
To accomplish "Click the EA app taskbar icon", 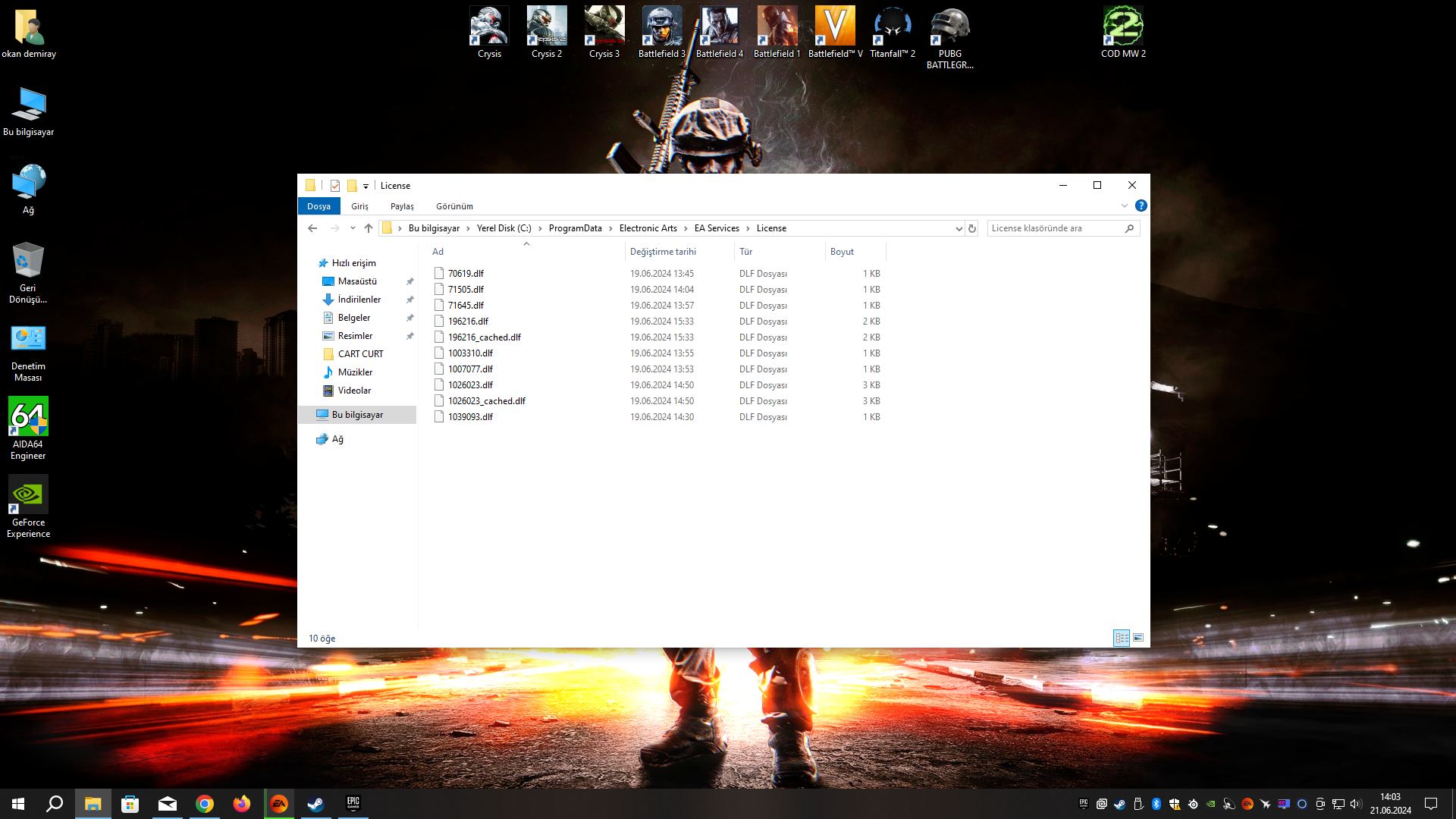I will [x=279, y=804].
